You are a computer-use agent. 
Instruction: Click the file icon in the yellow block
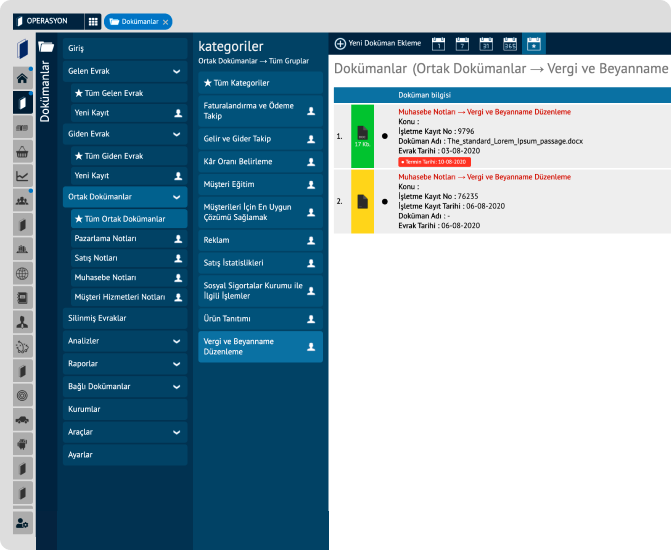click(362, 201)
